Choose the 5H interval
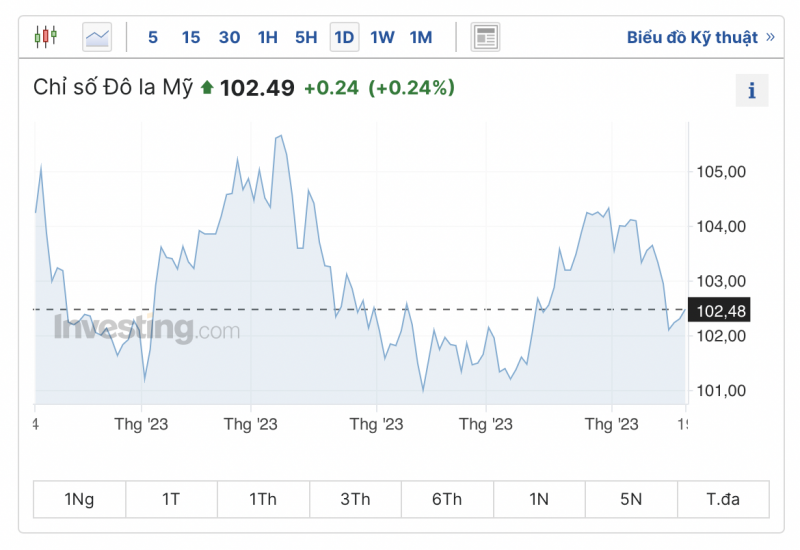Viewport: 800px width, 550px height. [306, 37]
